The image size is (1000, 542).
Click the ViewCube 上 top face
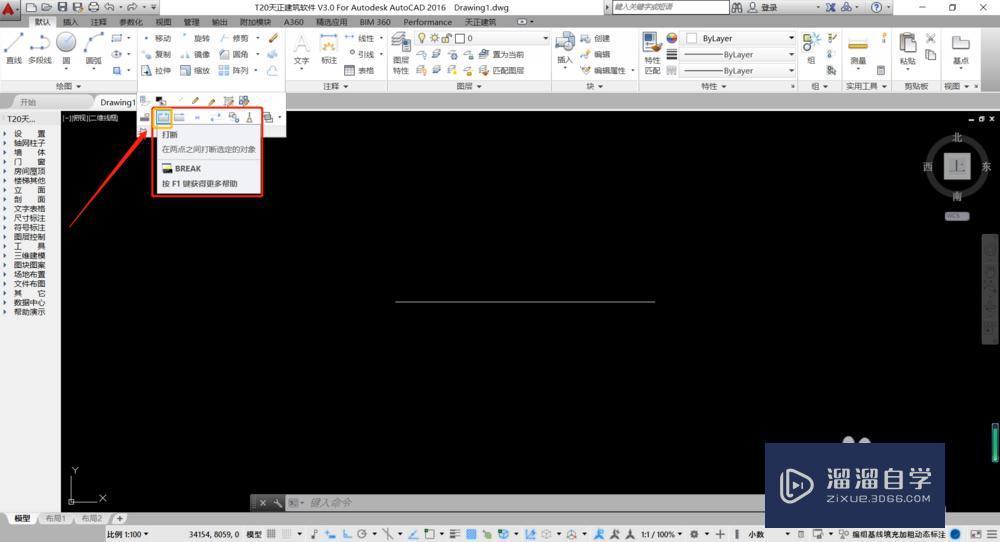[957, 166]
